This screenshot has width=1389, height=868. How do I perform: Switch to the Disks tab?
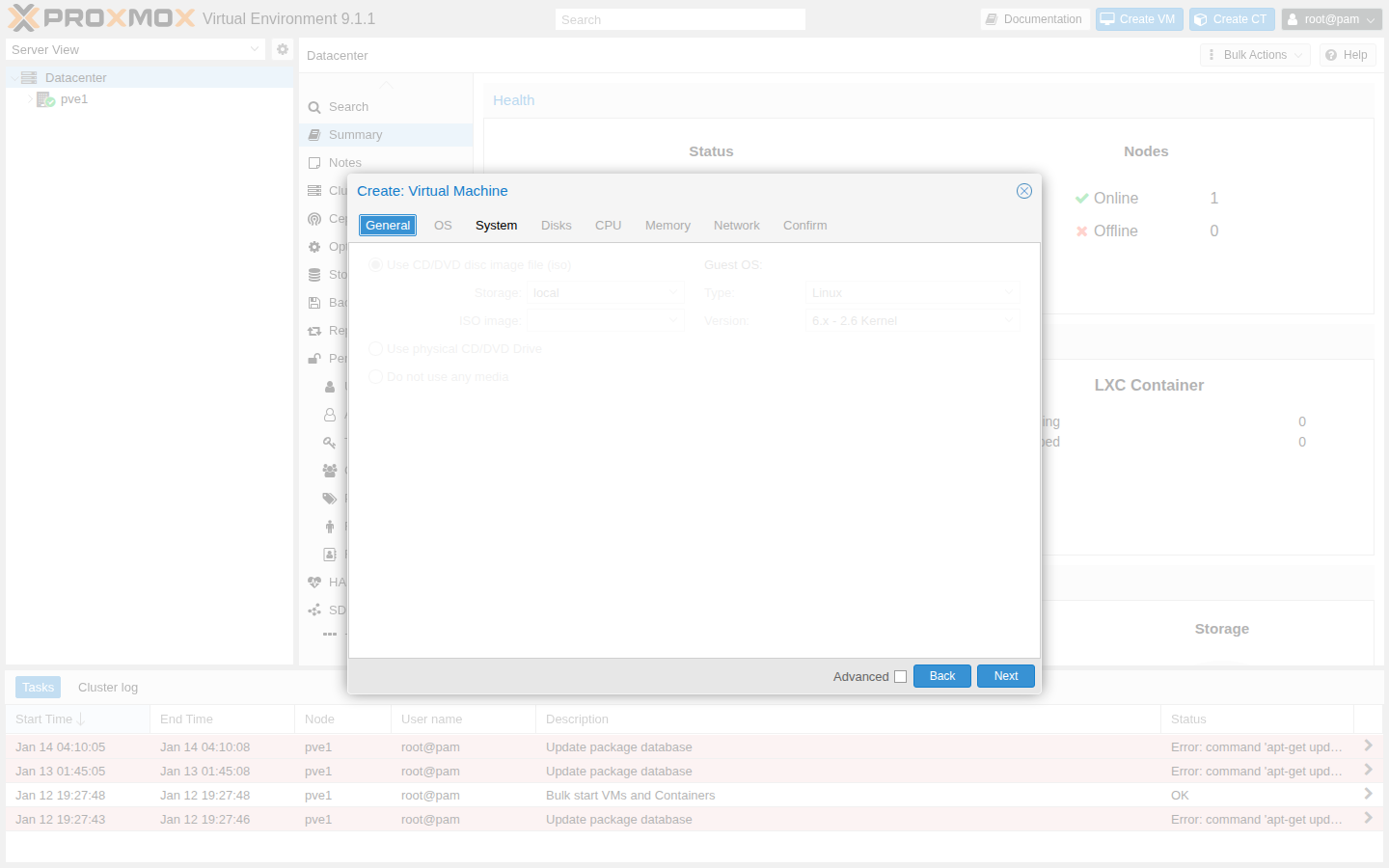556,225
